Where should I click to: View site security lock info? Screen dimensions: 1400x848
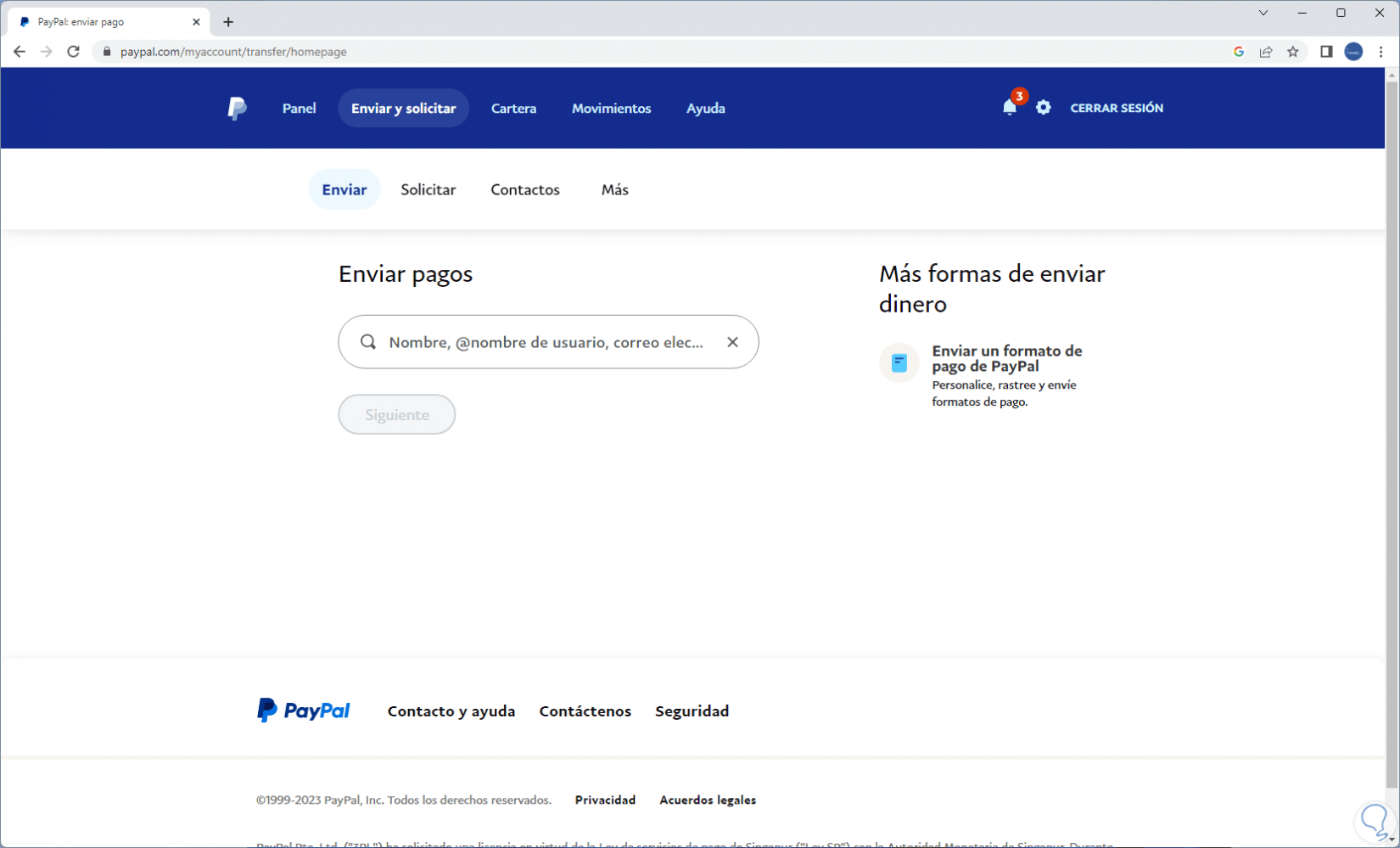107,52
